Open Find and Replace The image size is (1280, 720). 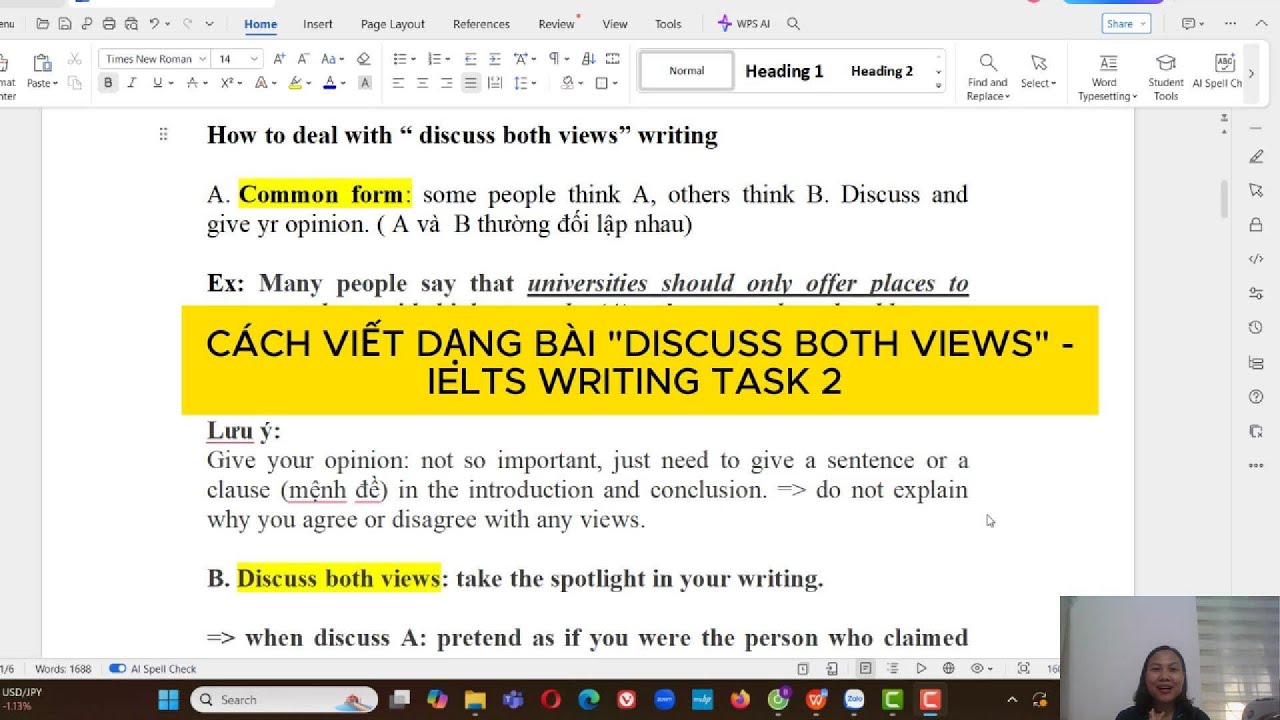click(987, 75)
